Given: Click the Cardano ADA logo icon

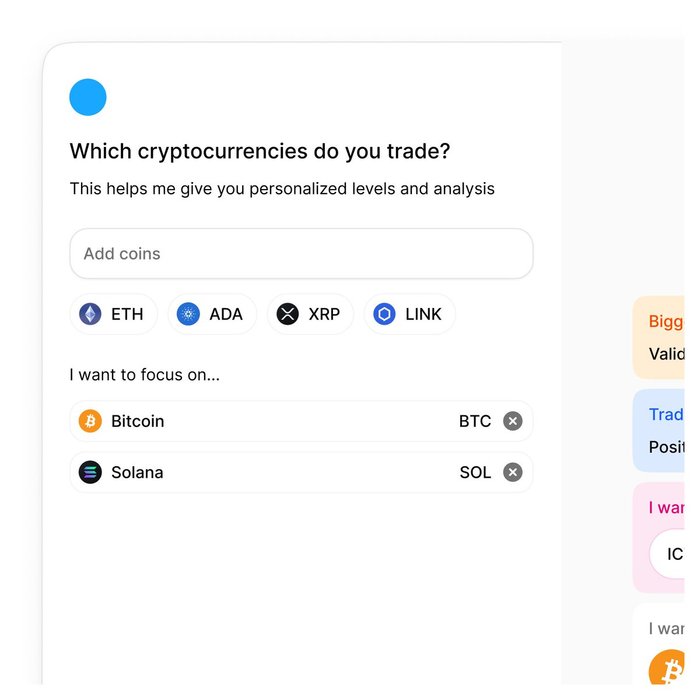Looking at the screenshot, I should coord(188,314).
